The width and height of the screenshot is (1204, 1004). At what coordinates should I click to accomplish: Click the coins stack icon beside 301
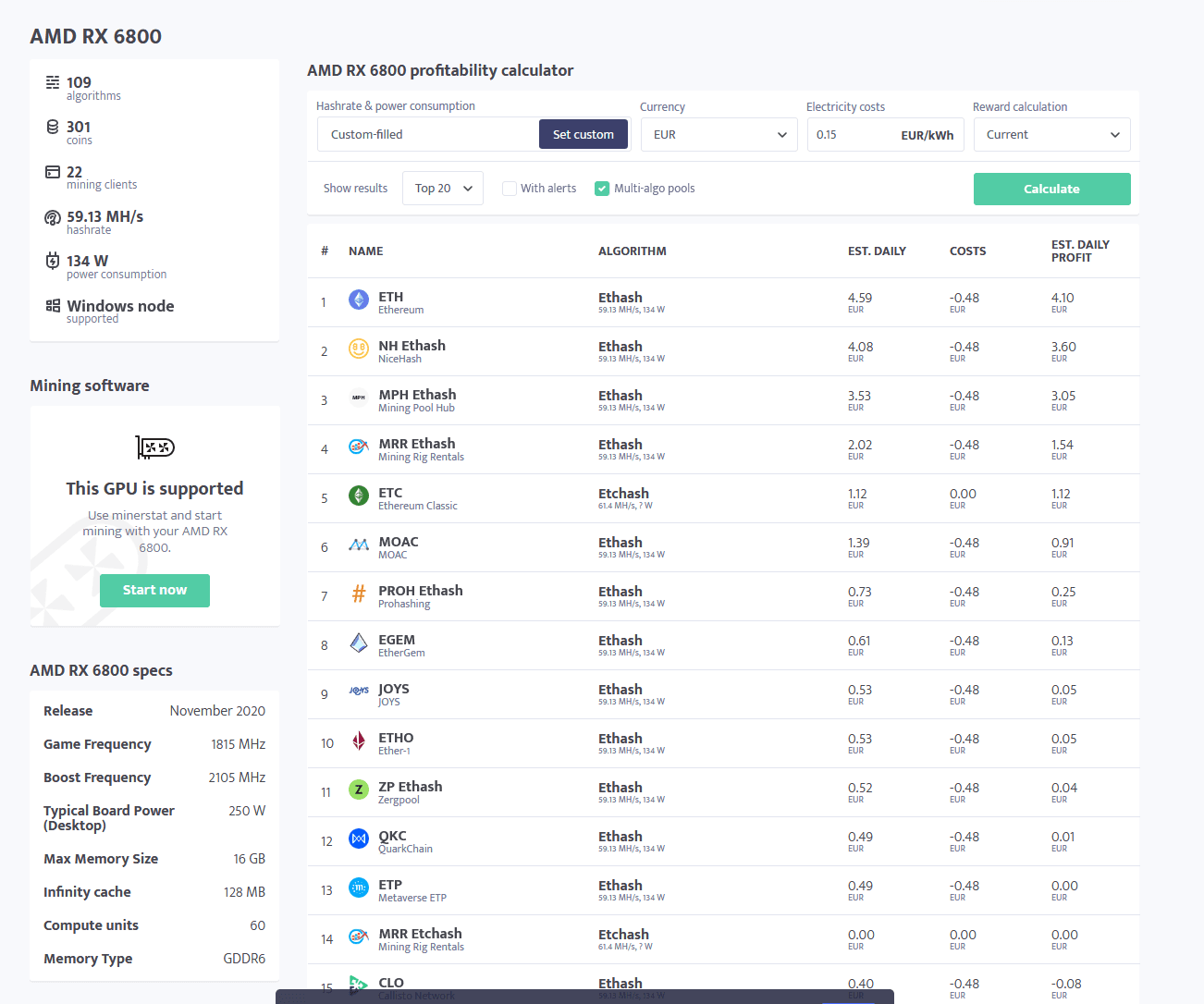coord(53,127)
